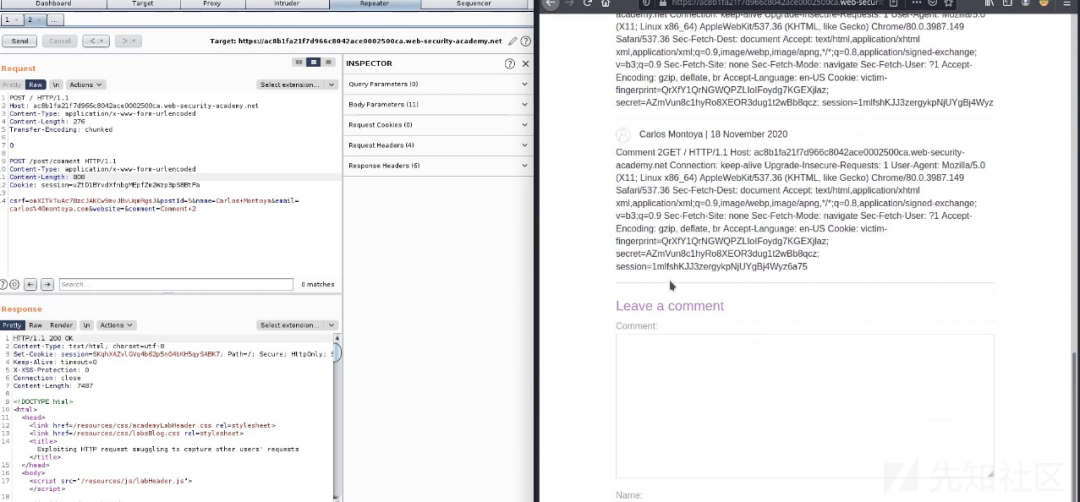This screenshot has height=502, width=1080.
Task: Jump to the previous search match
Action: 30,284
